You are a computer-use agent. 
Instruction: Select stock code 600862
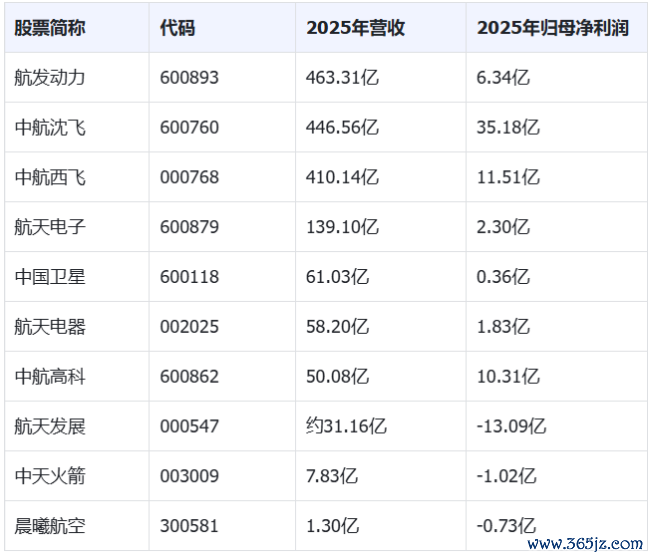click(189, 377)
